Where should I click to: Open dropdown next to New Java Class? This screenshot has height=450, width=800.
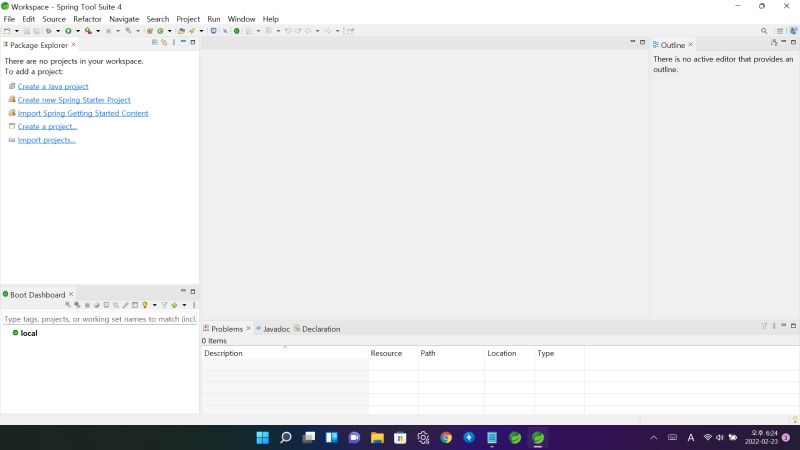(x=170, y=31)
